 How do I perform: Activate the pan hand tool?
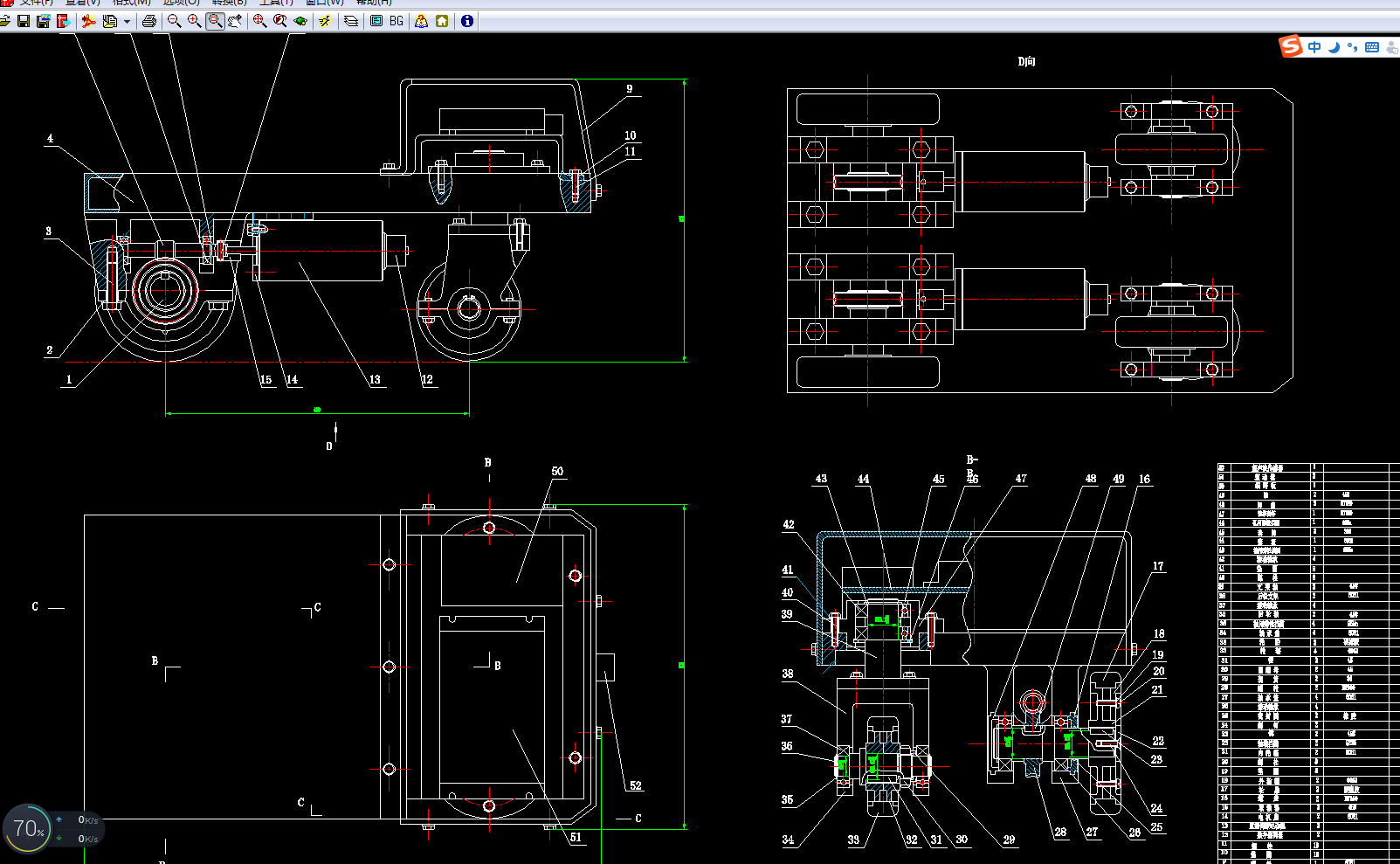point(234,21)
